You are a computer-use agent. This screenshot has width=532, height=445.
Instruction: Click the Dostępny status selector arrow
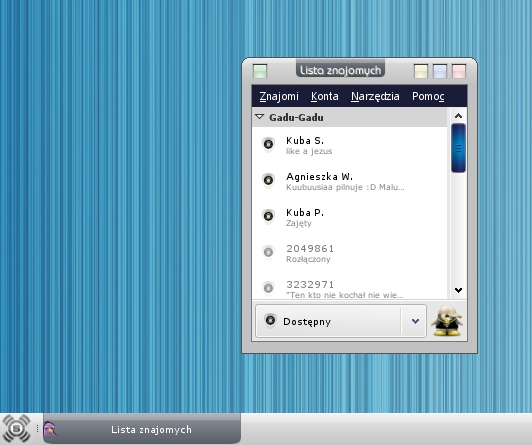[415, 321]
